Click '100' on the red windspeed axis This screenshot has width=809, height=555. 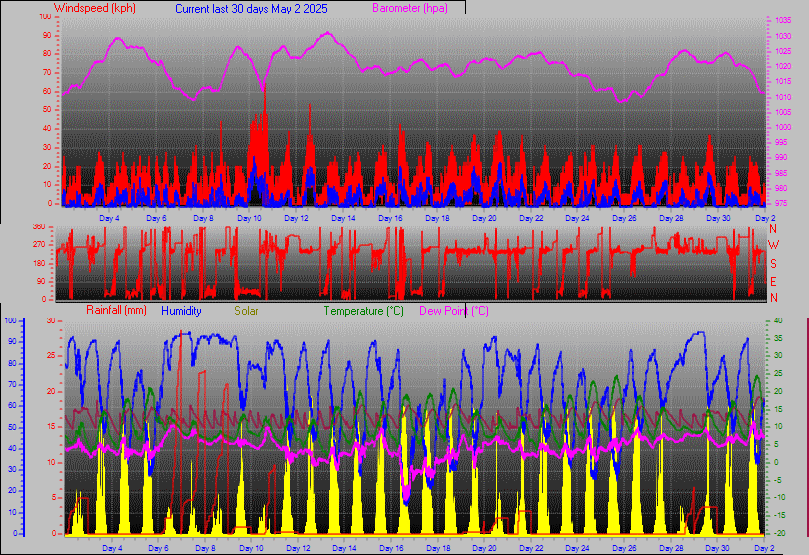pos(45,17)
